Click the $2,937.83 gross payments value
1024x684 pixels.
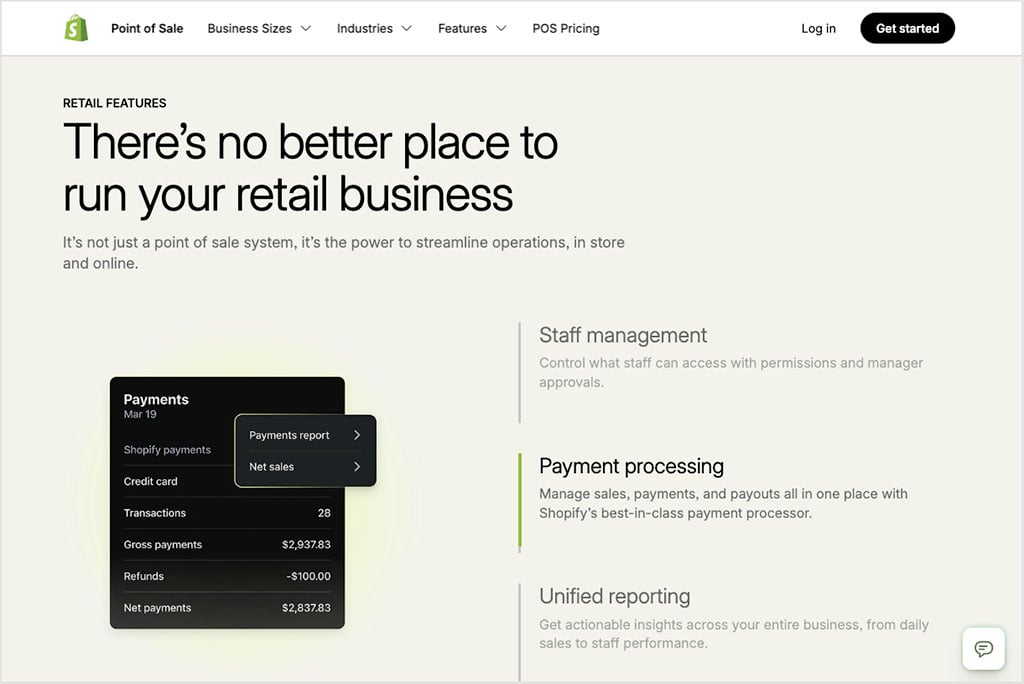[x=306, y=544]
